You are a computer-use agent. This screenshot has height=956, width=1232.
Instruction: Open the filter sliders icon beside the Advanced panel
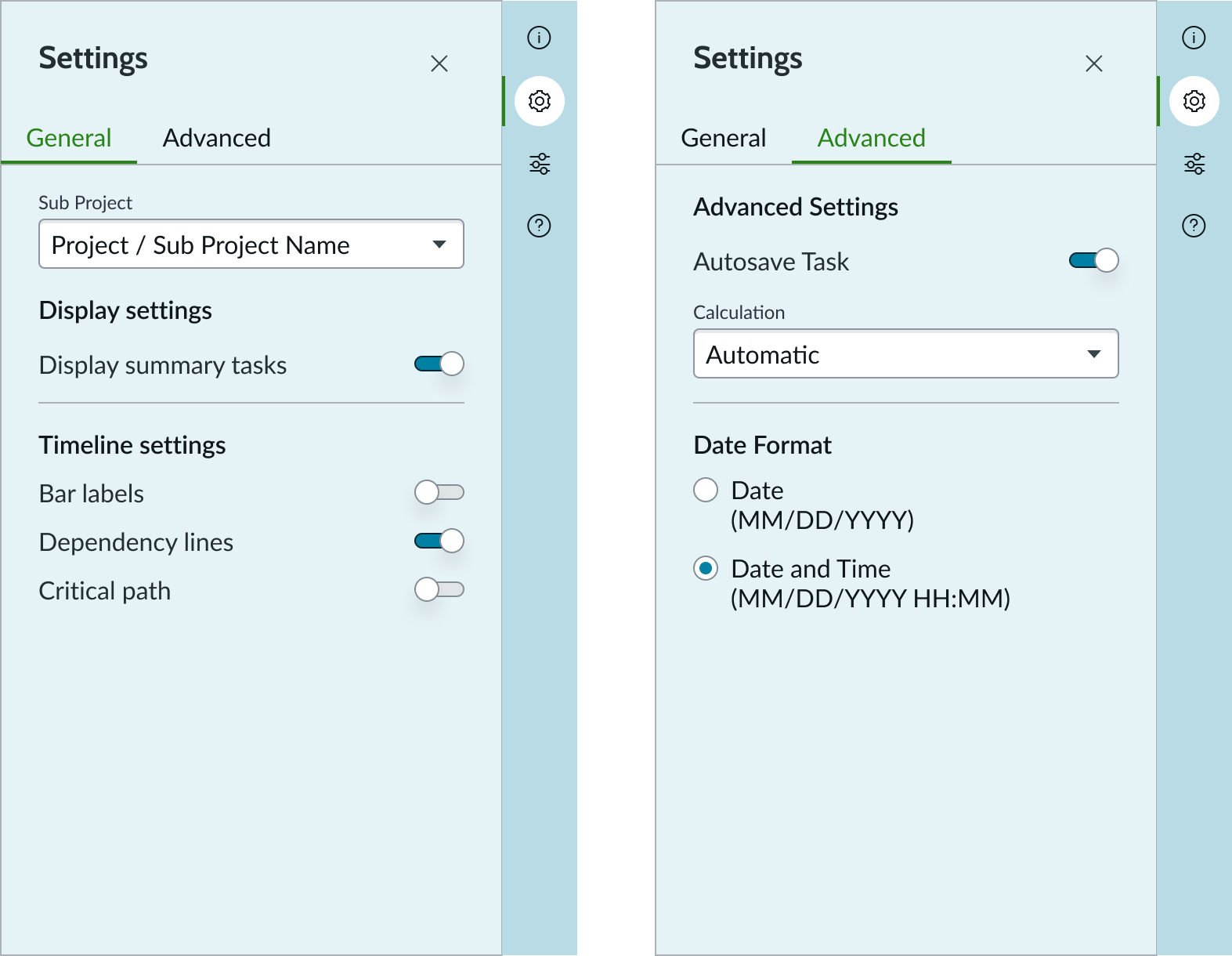[1194, 164]
